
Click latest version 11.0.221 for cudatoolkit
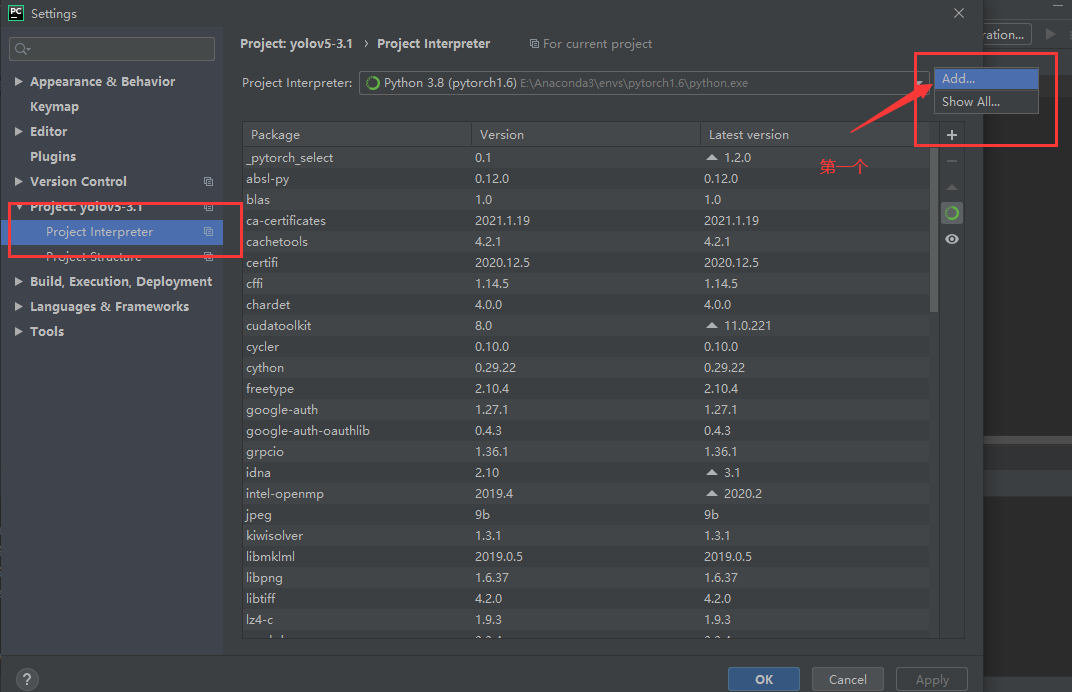(747, 325)
